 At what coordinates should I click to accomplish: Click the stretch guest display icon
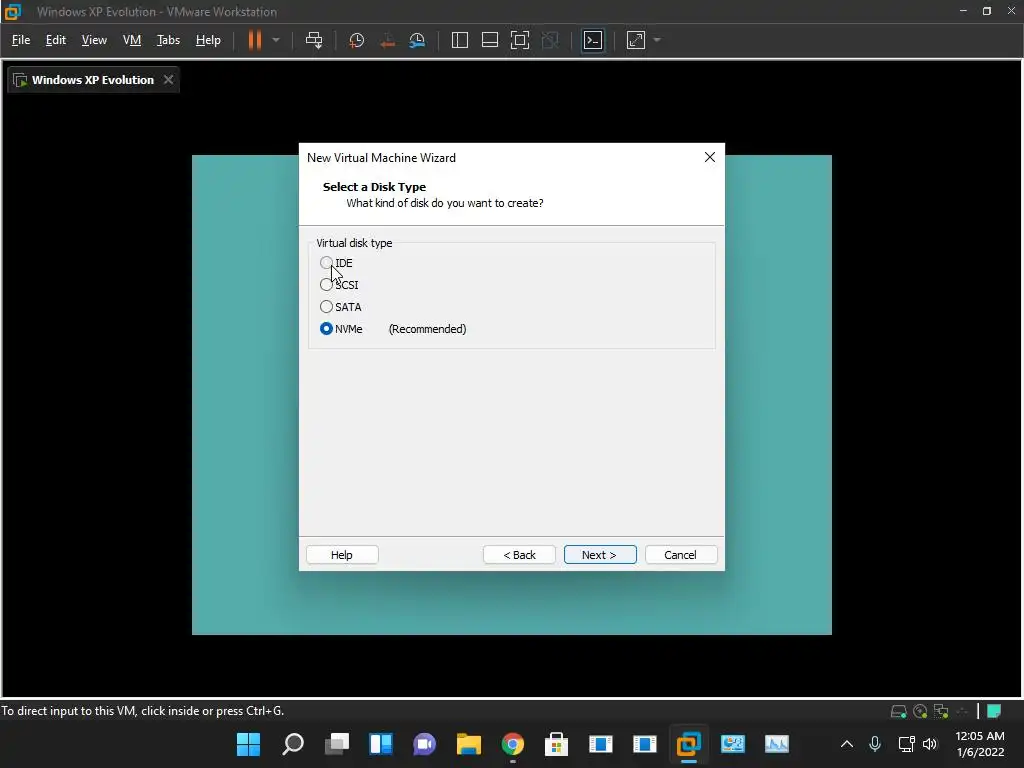(636, 40)
